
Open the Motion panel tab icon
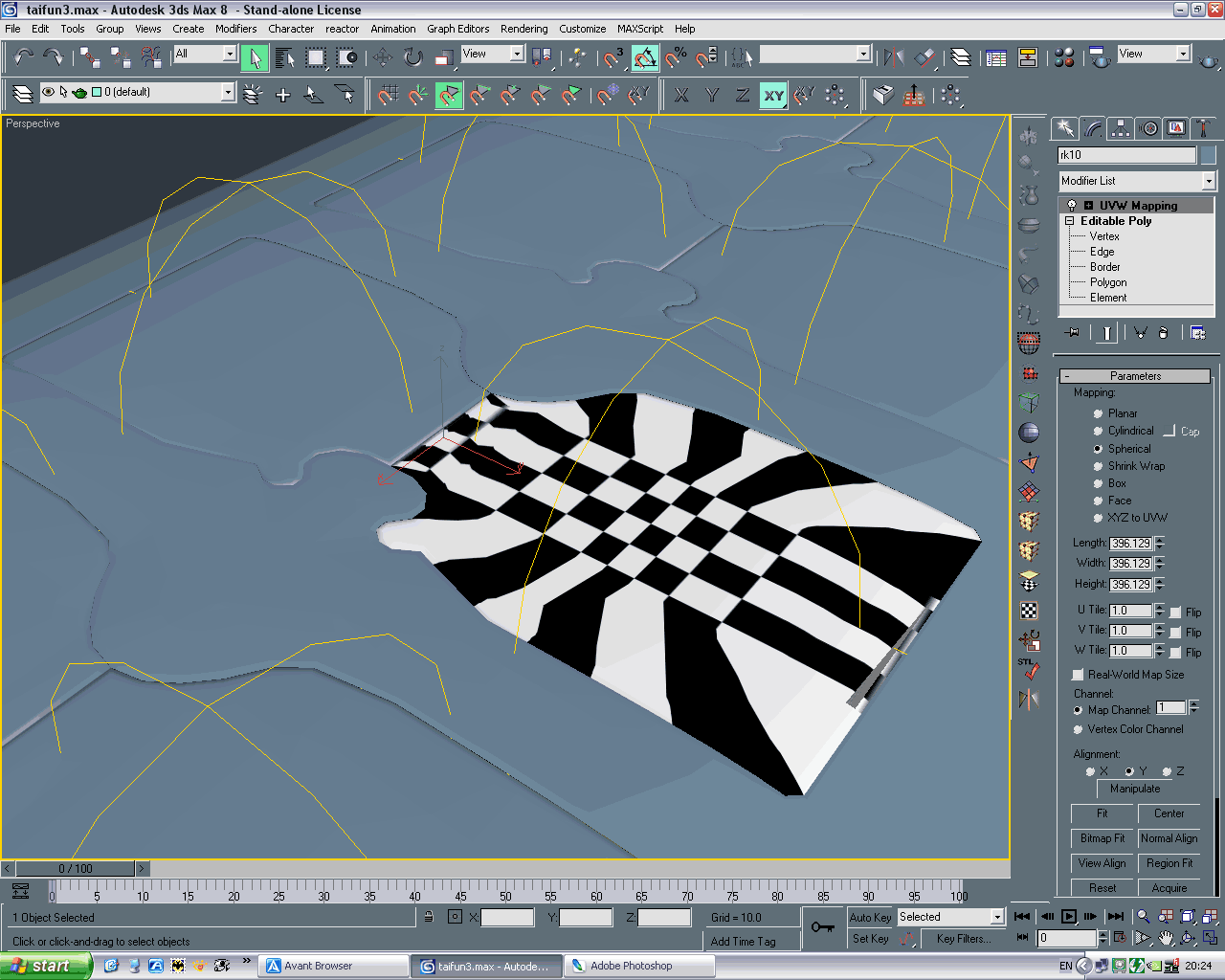pos(1148,128)
